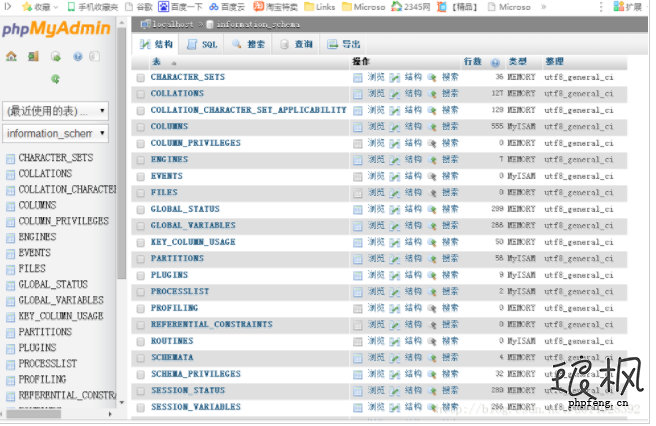The height and width of the screenshot is (426, 656).
Task: Open the Links bookmark folder
Action: click(320, 7)
